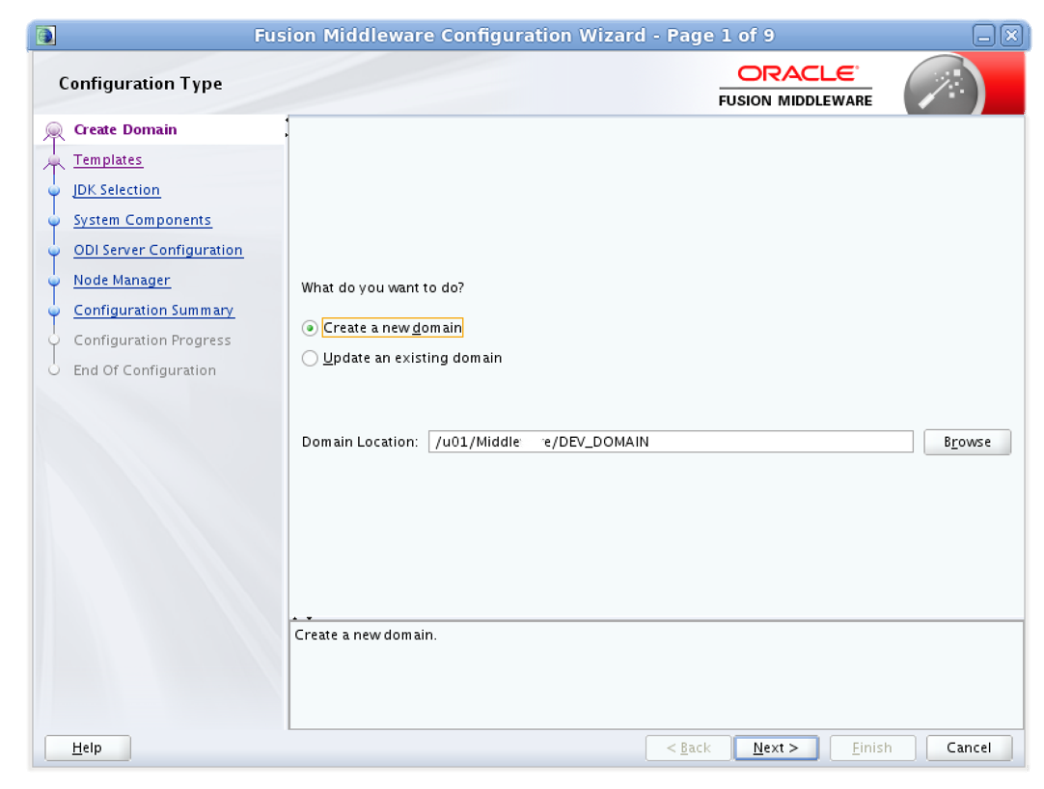The width and height of the screenshot is (1044, 789).
Task: Open ODI Server Configuration step
Action: 158,250
